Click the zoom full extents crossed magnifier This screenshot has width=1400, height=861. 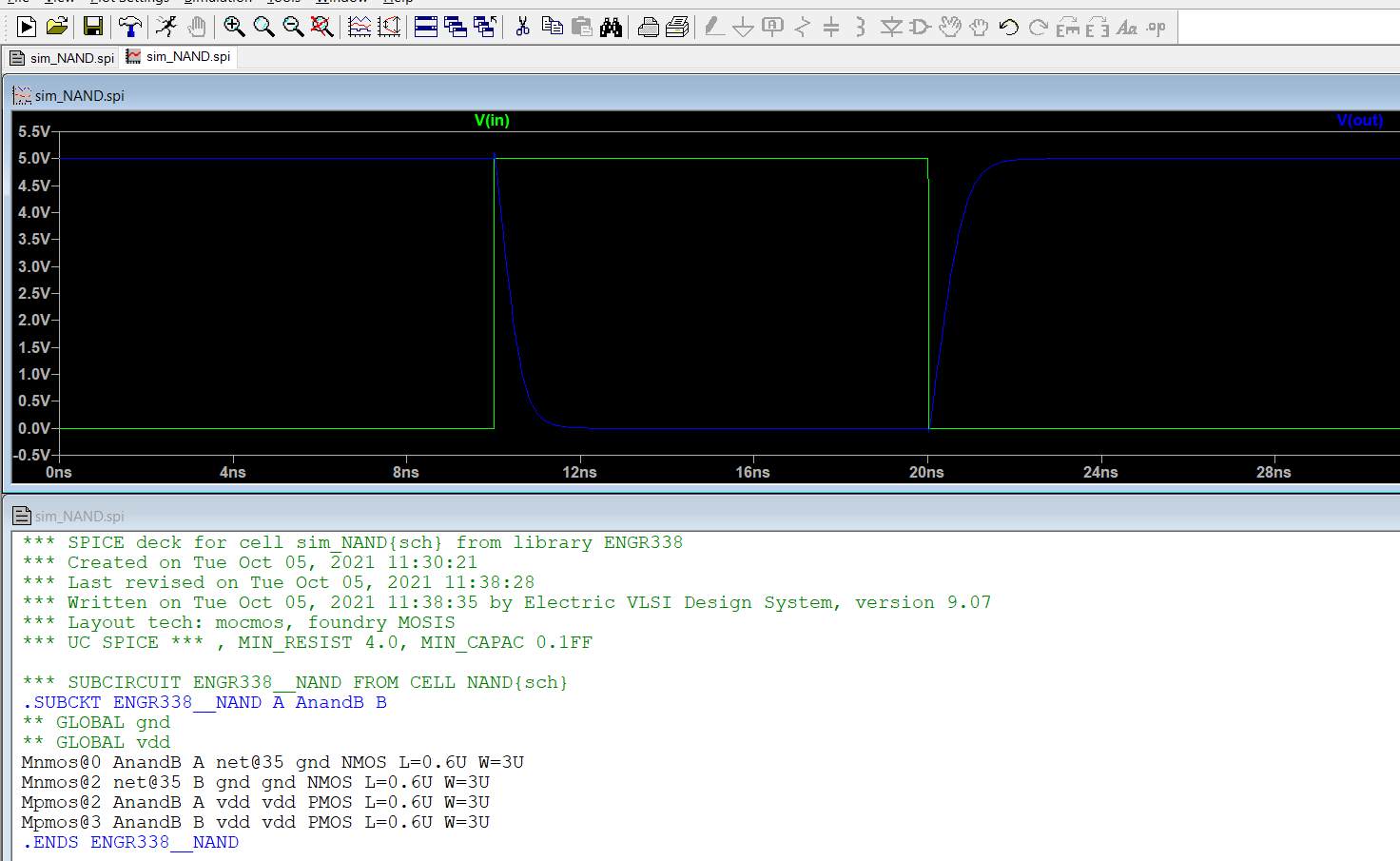322,27
